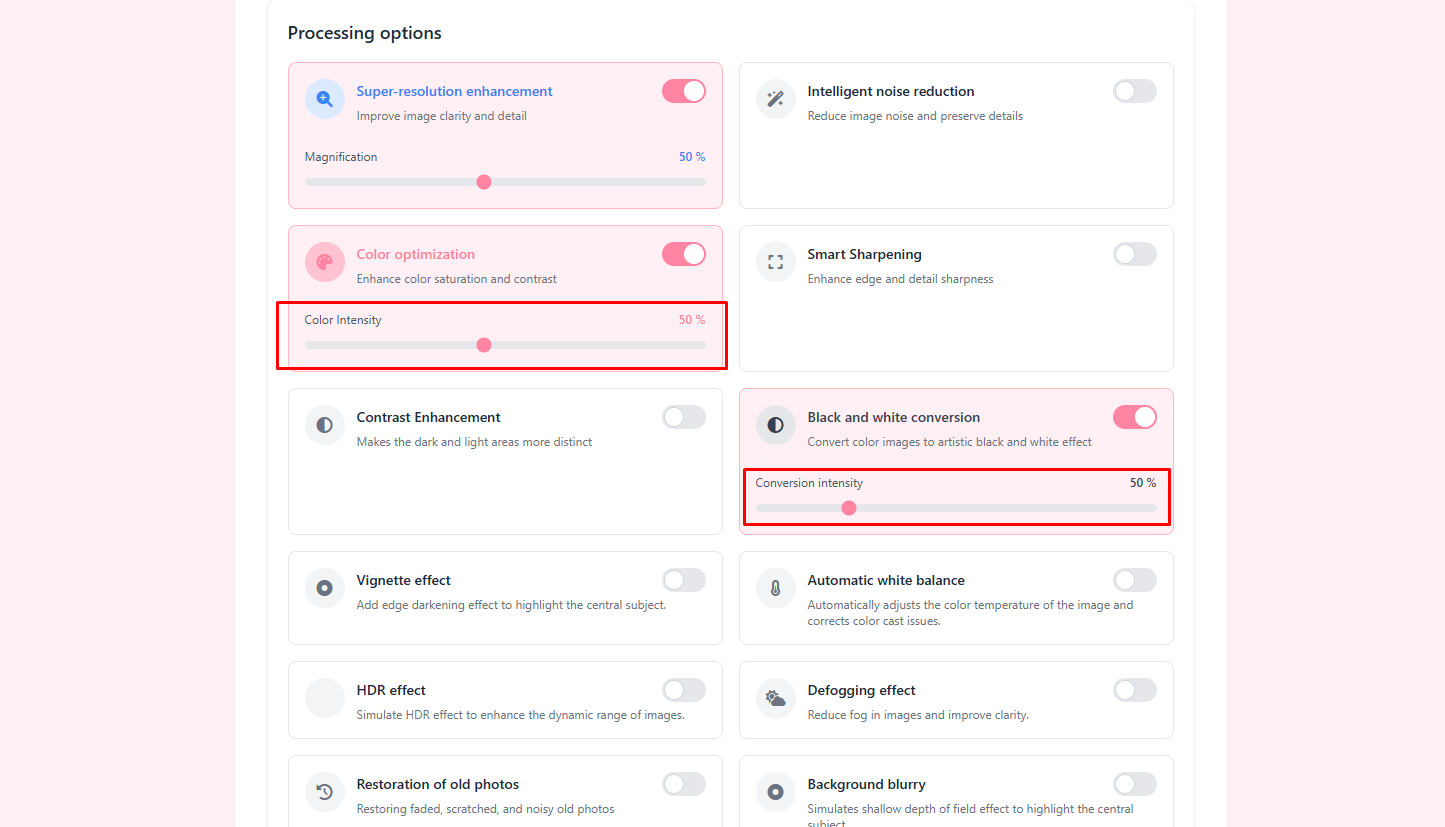Screen dimensions: 1445x827
Task: Enable the Smart Sharpening switch
Action: (x=1135, y=254)
